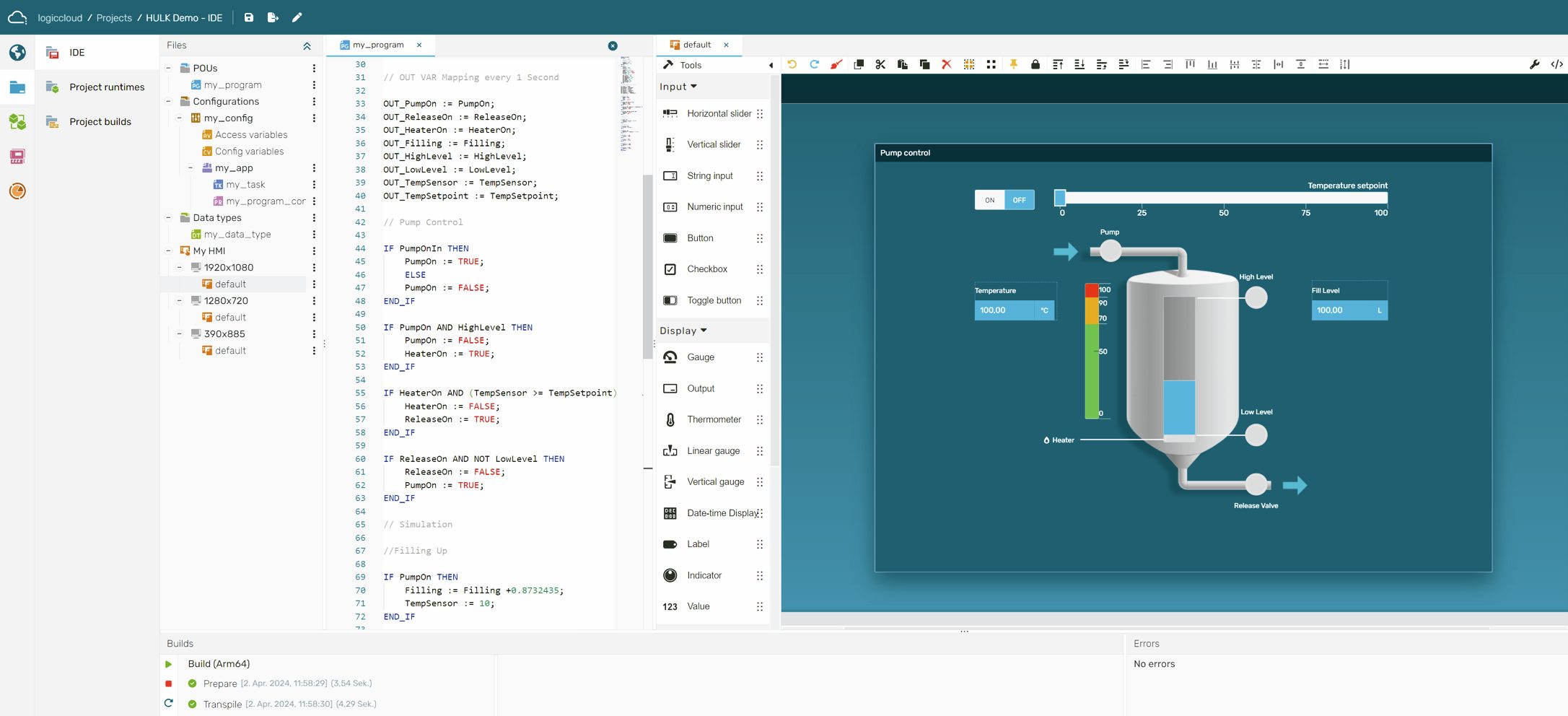This screenshot has height=716, width=1568.
Task: Switch pump toggle to OFF
Action: point(1019,200)
